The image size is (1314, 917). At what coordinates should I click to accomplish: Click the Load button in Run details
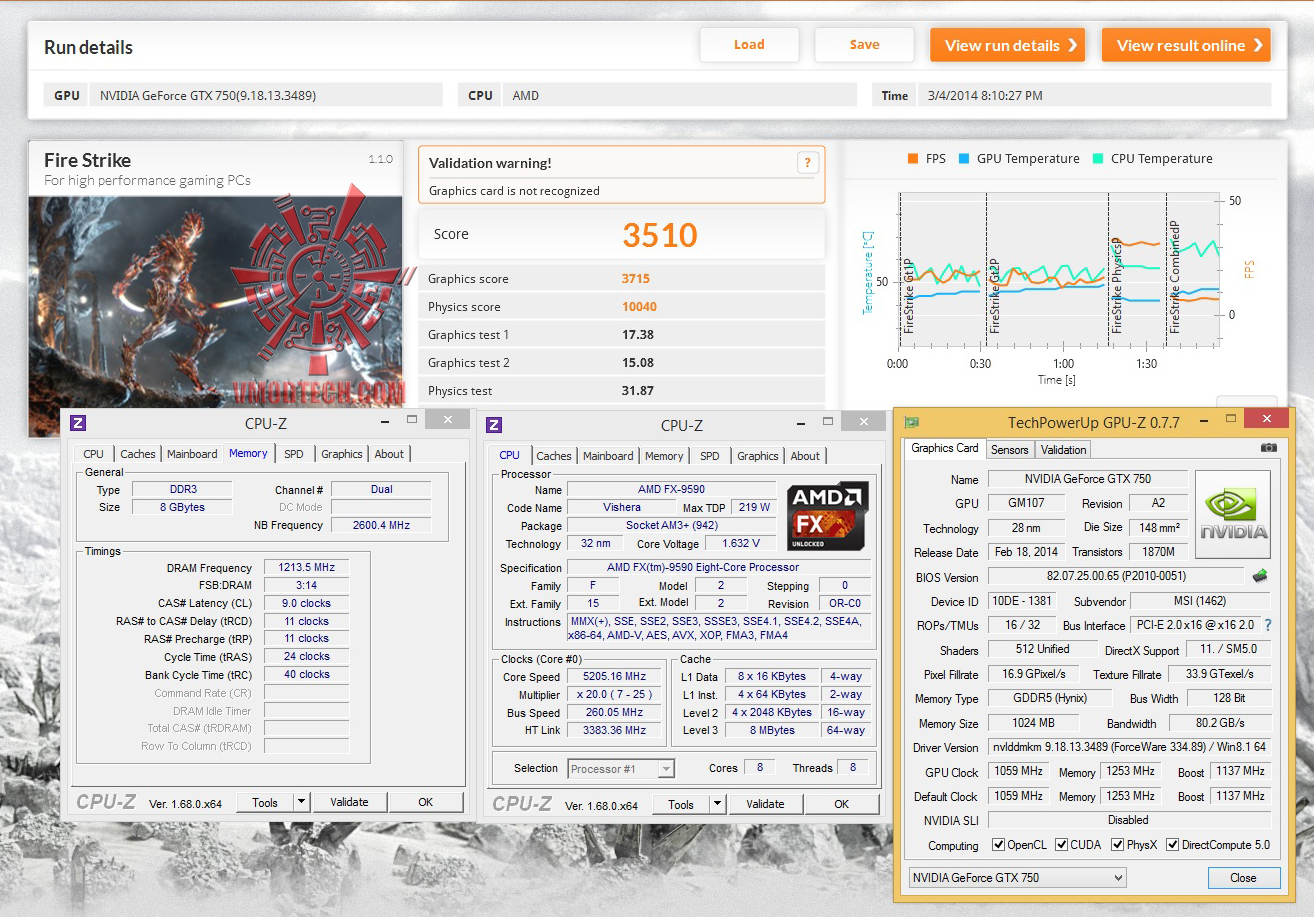point(749,45)
